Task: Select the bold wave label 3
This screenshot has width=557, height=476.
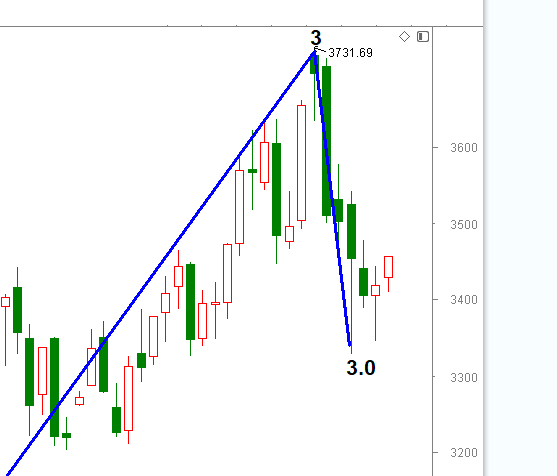Action: 316,37
